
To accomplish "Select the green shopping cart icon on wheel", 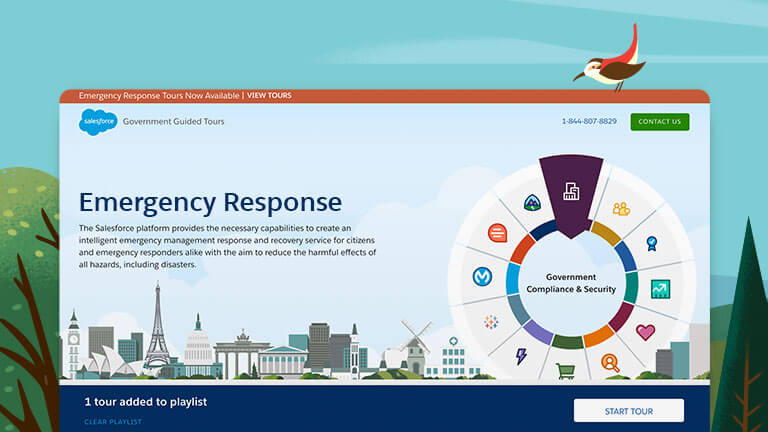I will [x=566, y=371].
